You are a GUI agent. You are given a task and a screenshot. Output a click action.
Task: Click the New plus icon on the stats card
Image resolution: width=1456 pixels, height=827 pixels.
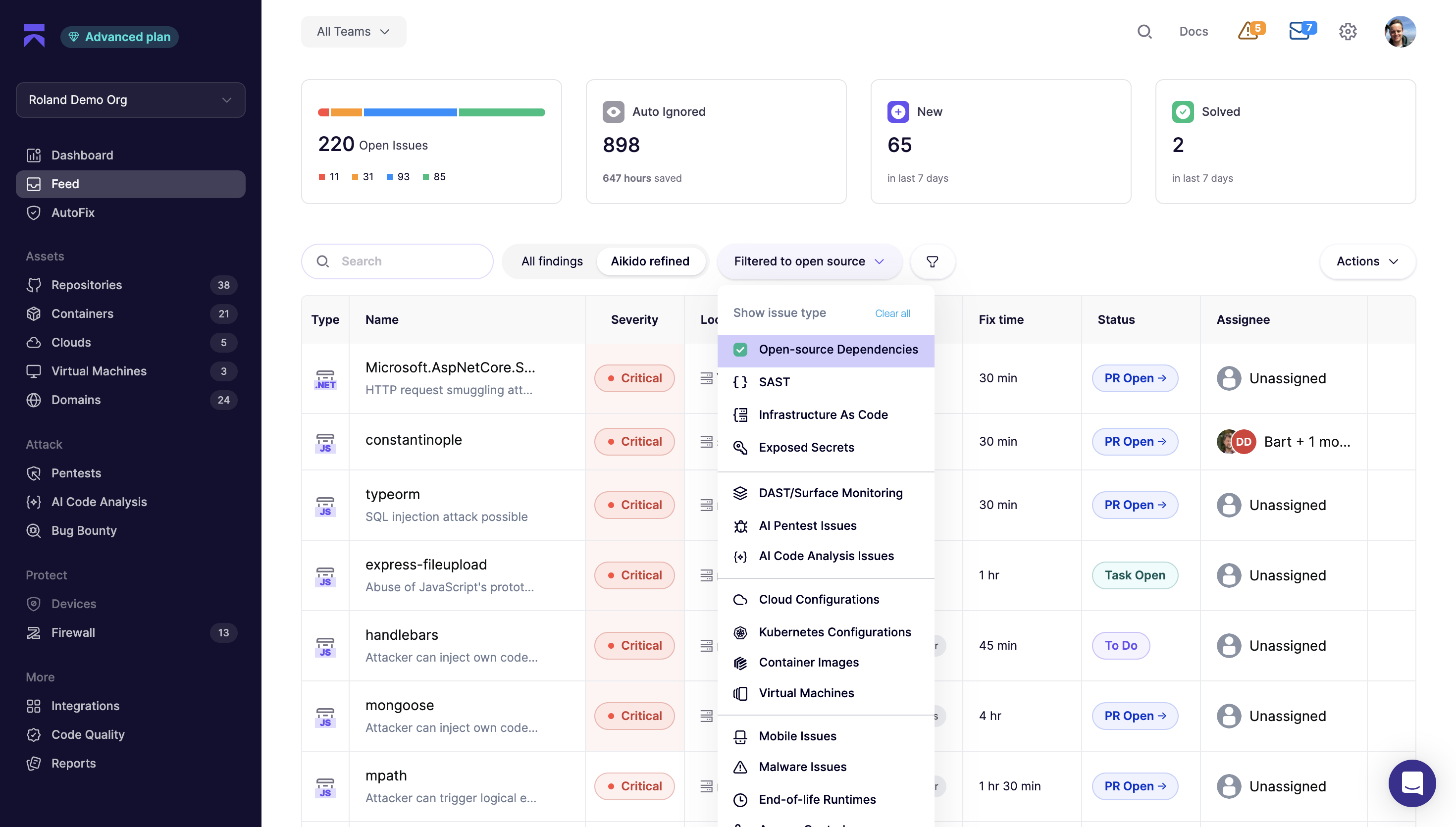(898, 112)
